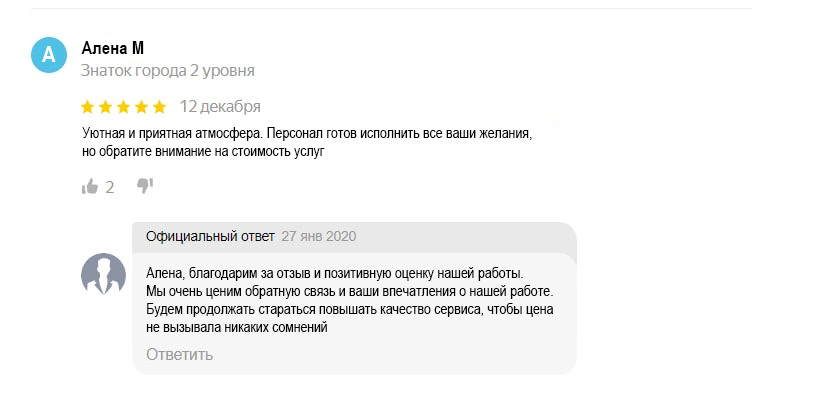The image size is (834, 398).
Task: Click review line "но обратите внимание на стоимость услуг"
Action: (x=203, y=152)
